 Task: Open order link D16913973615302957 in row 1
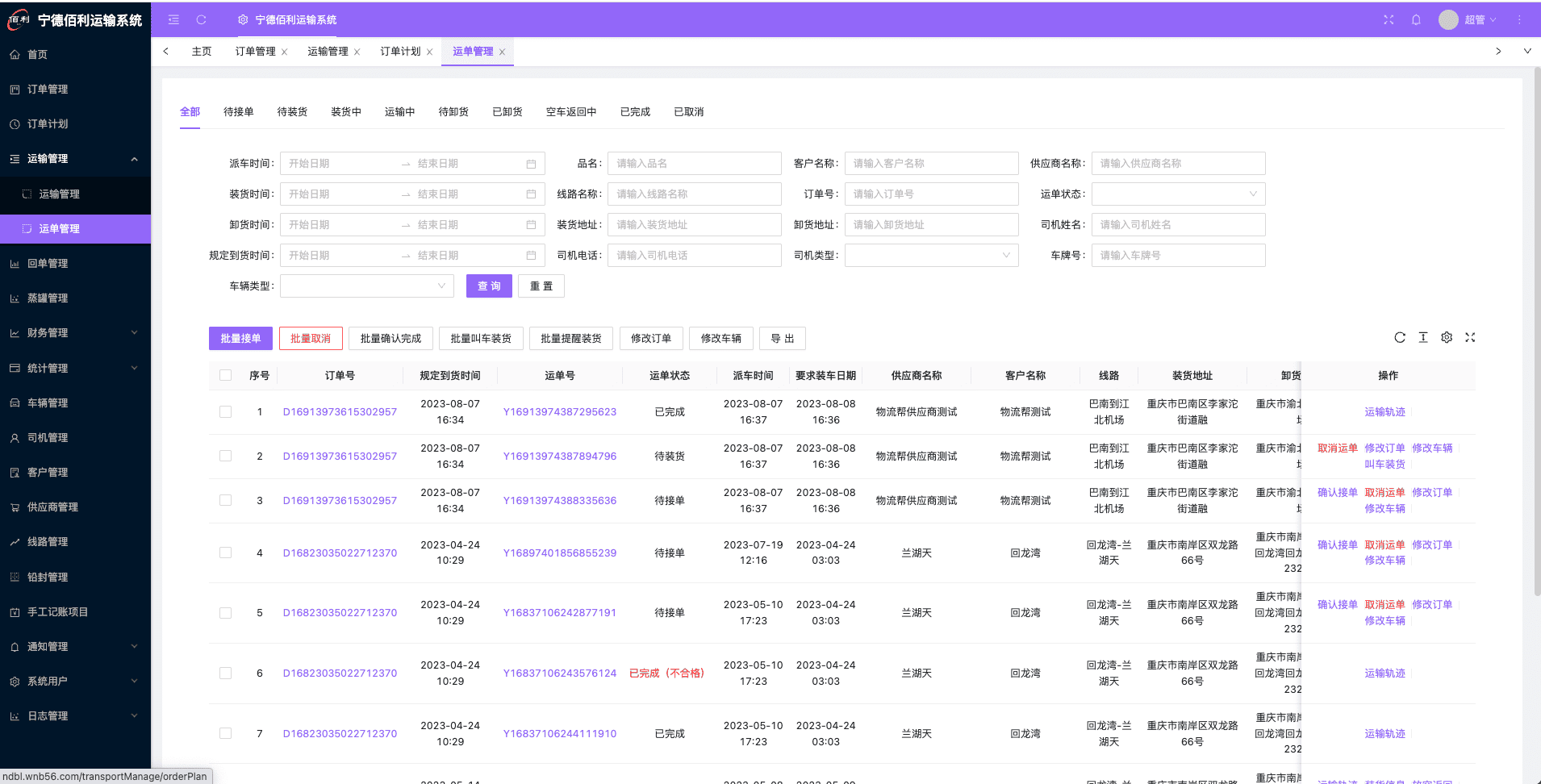[x=340, y=412]
